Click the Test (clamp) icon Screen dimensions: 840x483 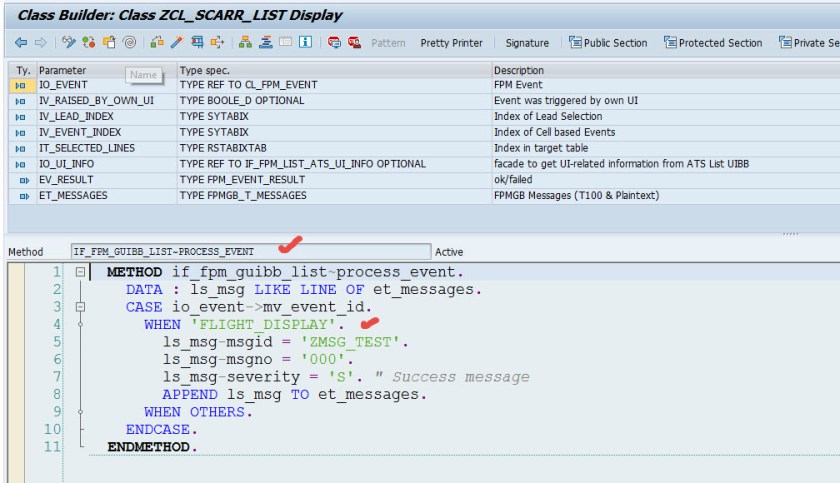197,42
